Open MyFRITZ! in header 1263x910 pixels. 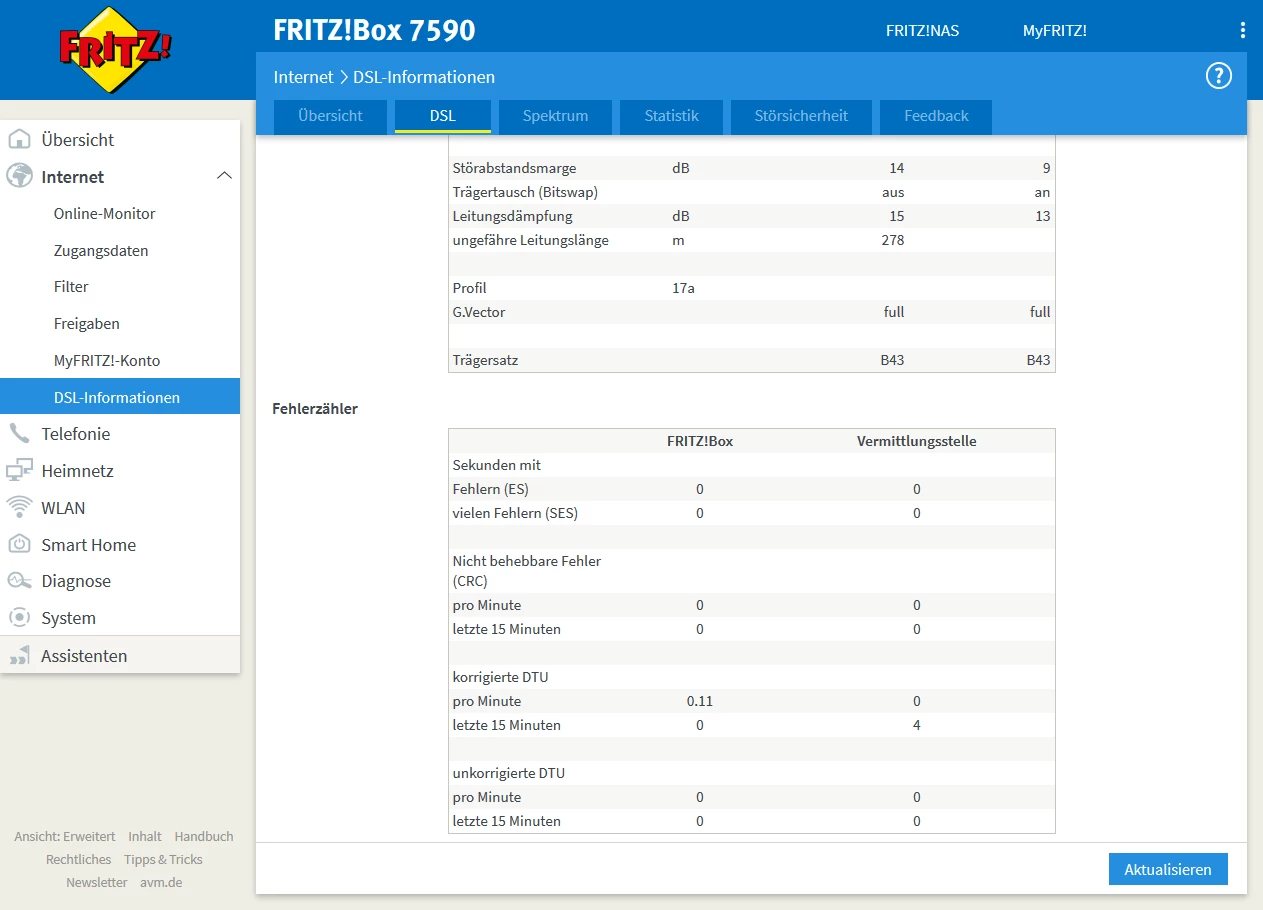pos(1054,31)
